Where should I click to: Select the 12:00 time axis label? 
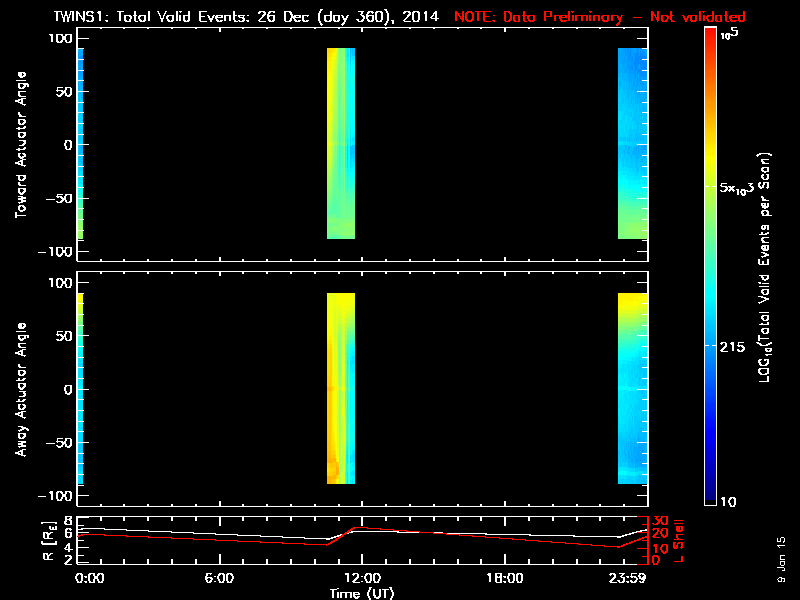click(x=361, y=578)
